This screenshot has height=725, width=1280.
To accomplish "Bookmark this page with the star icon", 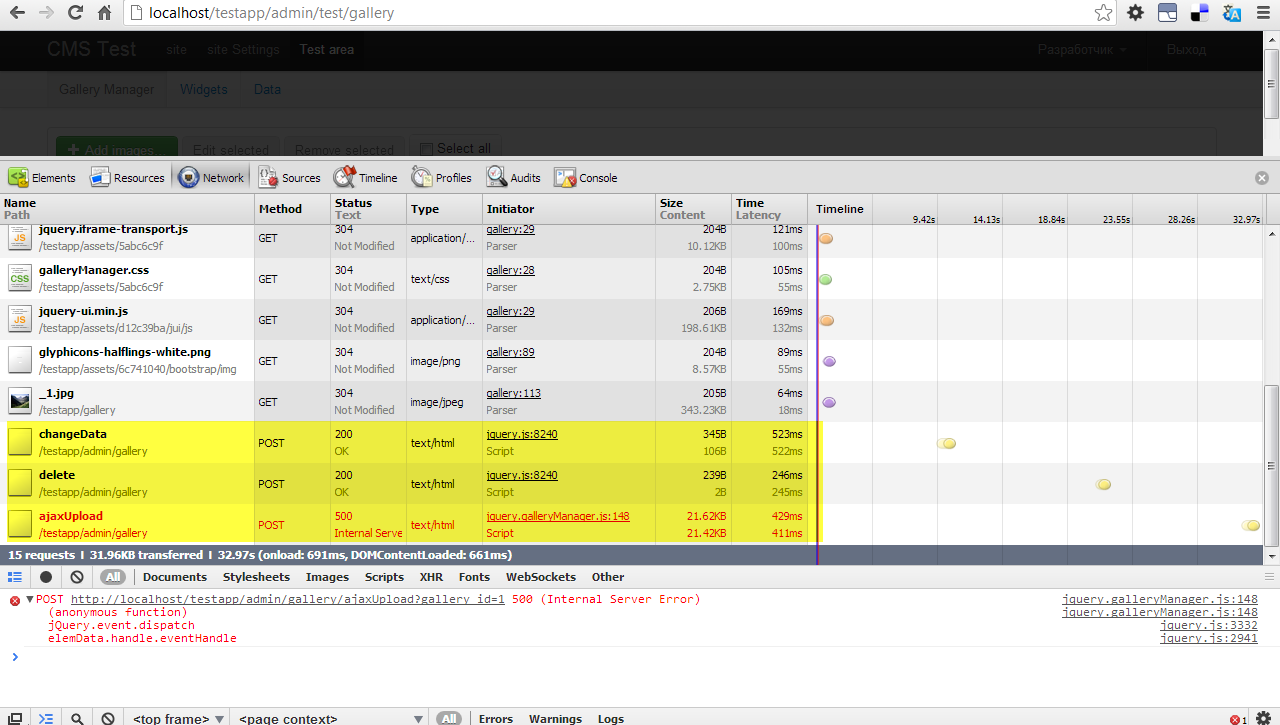I will pyautogui.click(x=1103, y=13).
